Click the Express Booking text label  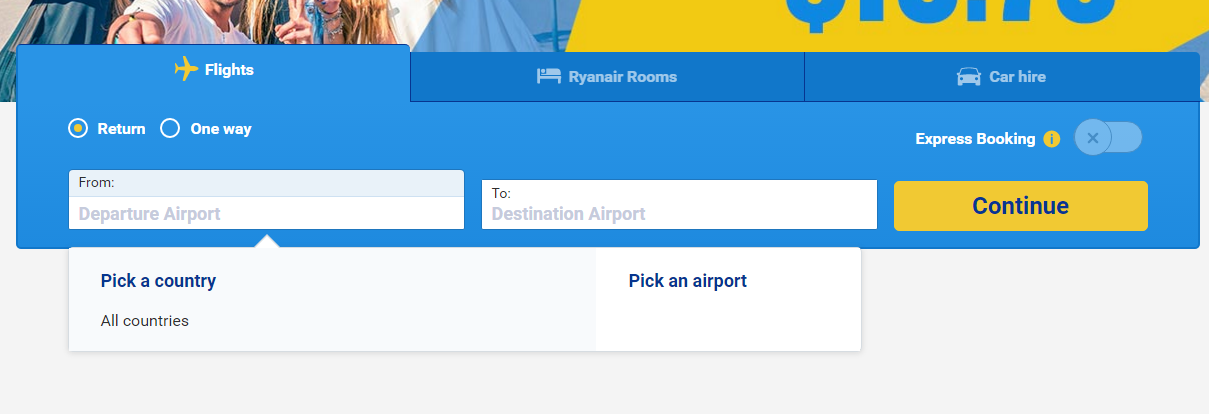[x=975, y=139]
